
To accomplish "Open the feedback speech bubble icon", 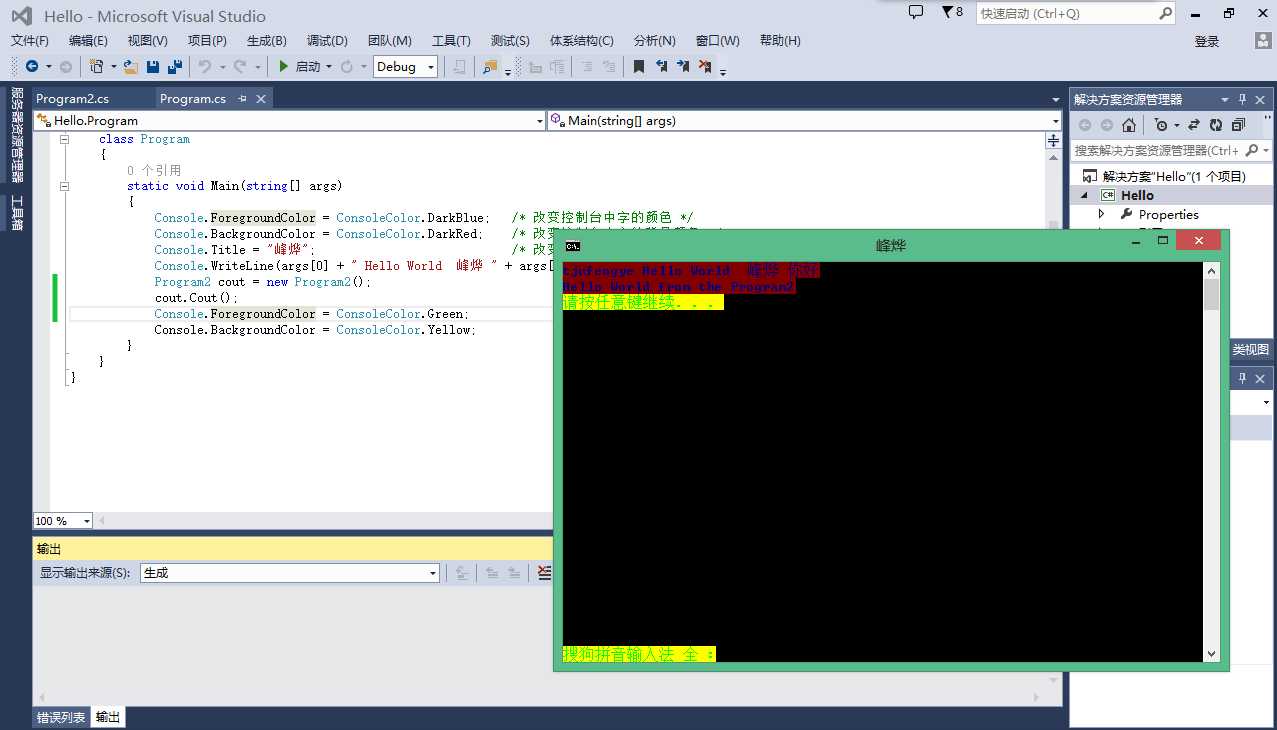I will coord(916,12).
